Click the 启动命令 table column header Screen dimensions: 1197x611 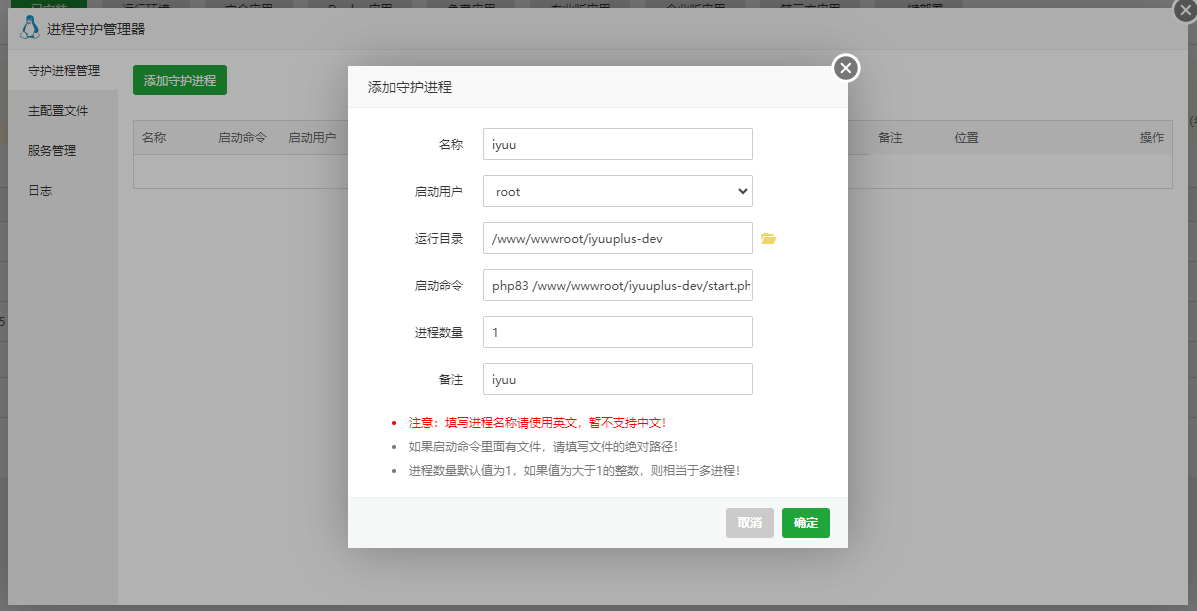point(242,137)
